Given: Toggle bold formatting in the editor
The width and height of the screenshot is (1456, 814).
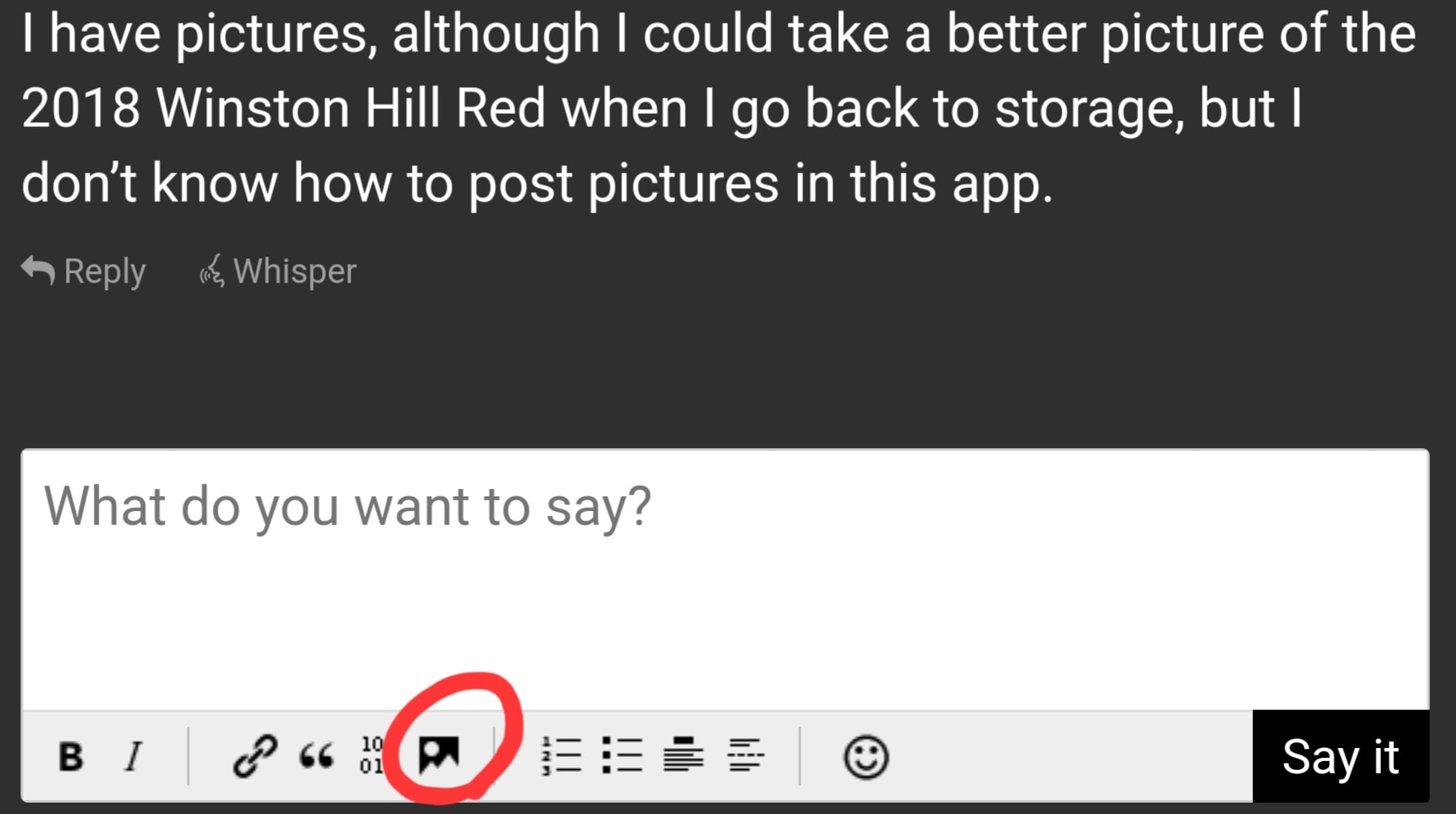Looking at the screenshot, I should (71, 756).
